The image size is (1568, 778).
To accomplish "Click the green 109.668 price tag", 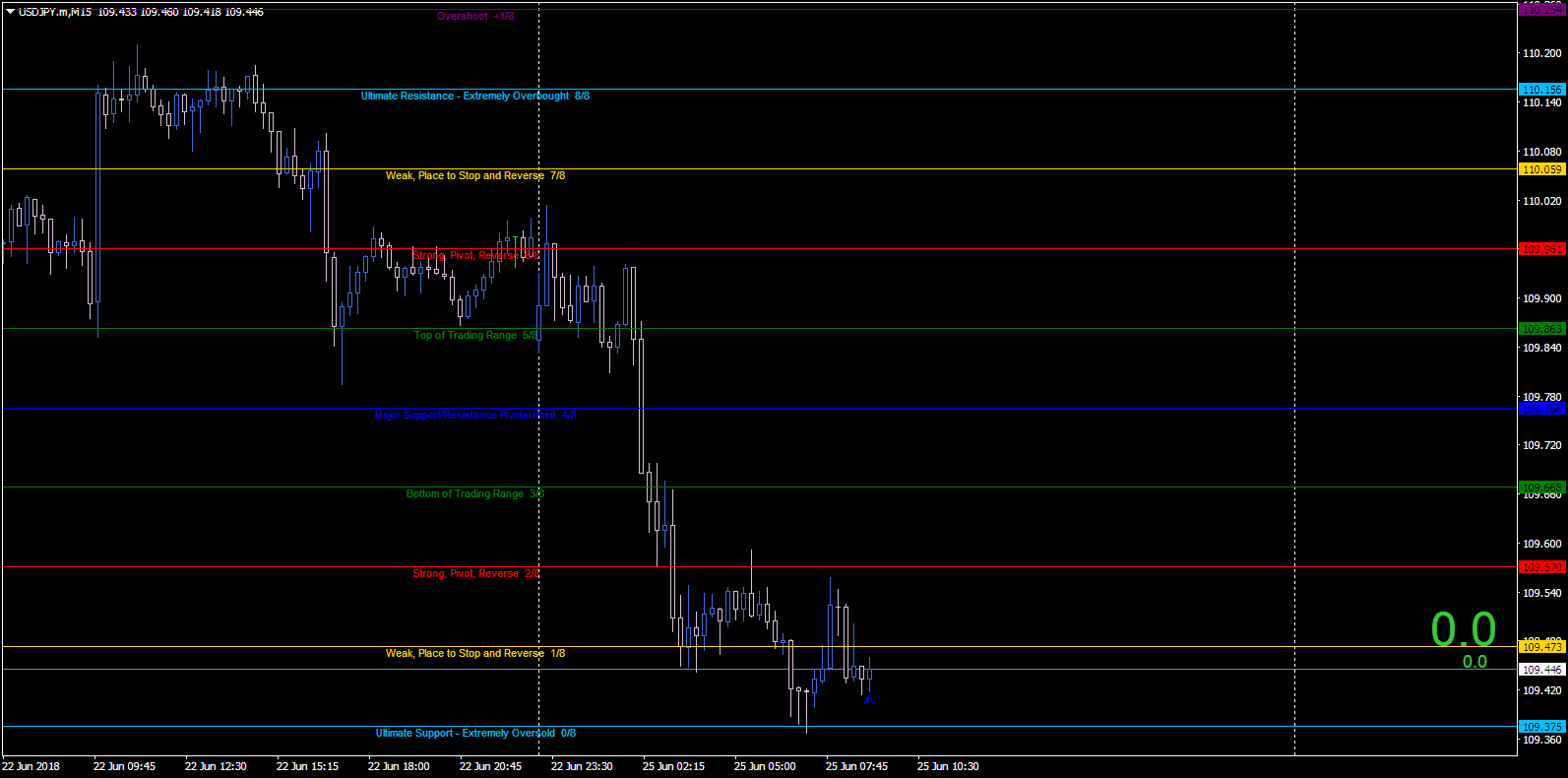I will point(1542,487).
